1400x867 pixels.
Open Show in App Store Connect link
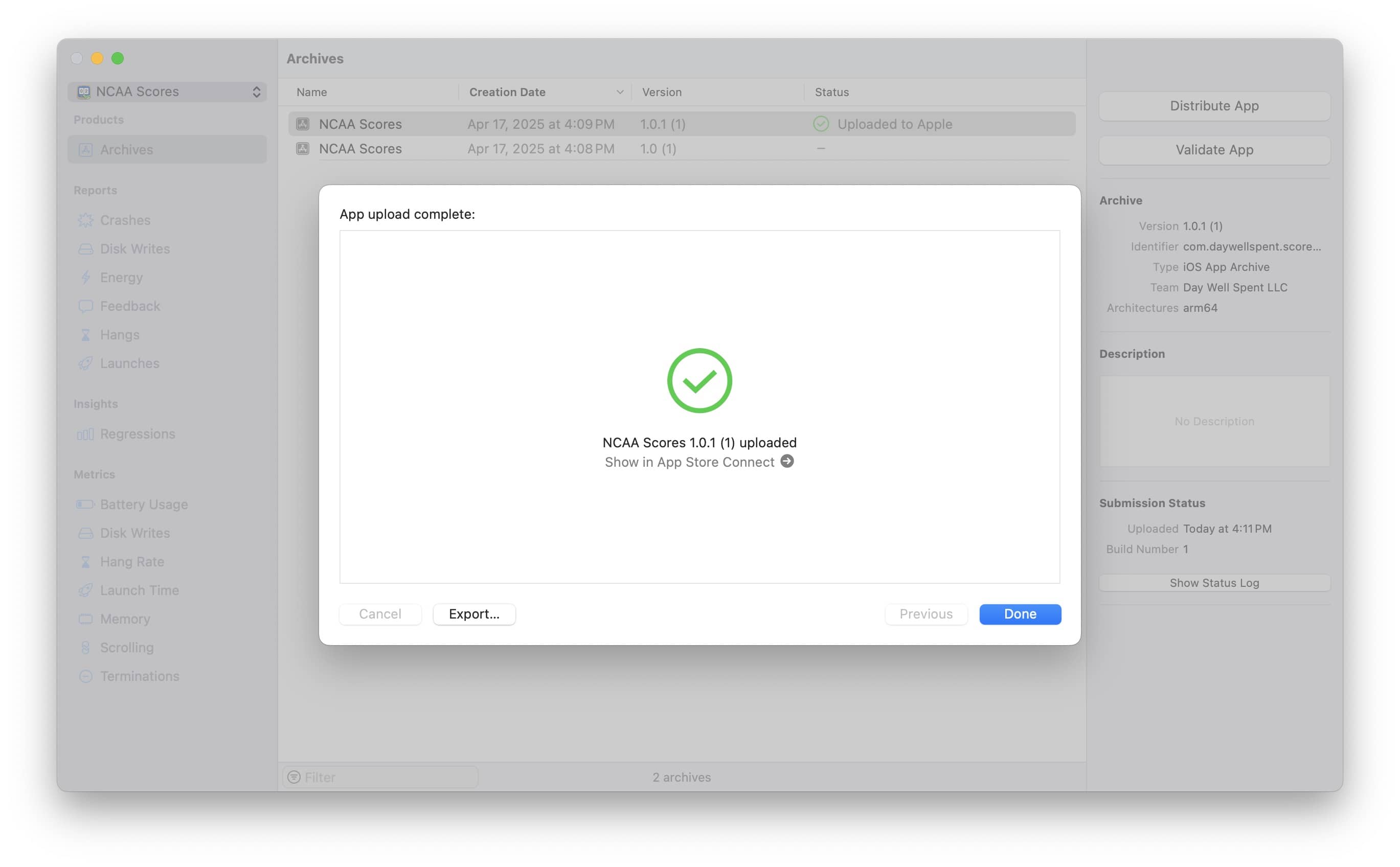[x=689, y=462]
